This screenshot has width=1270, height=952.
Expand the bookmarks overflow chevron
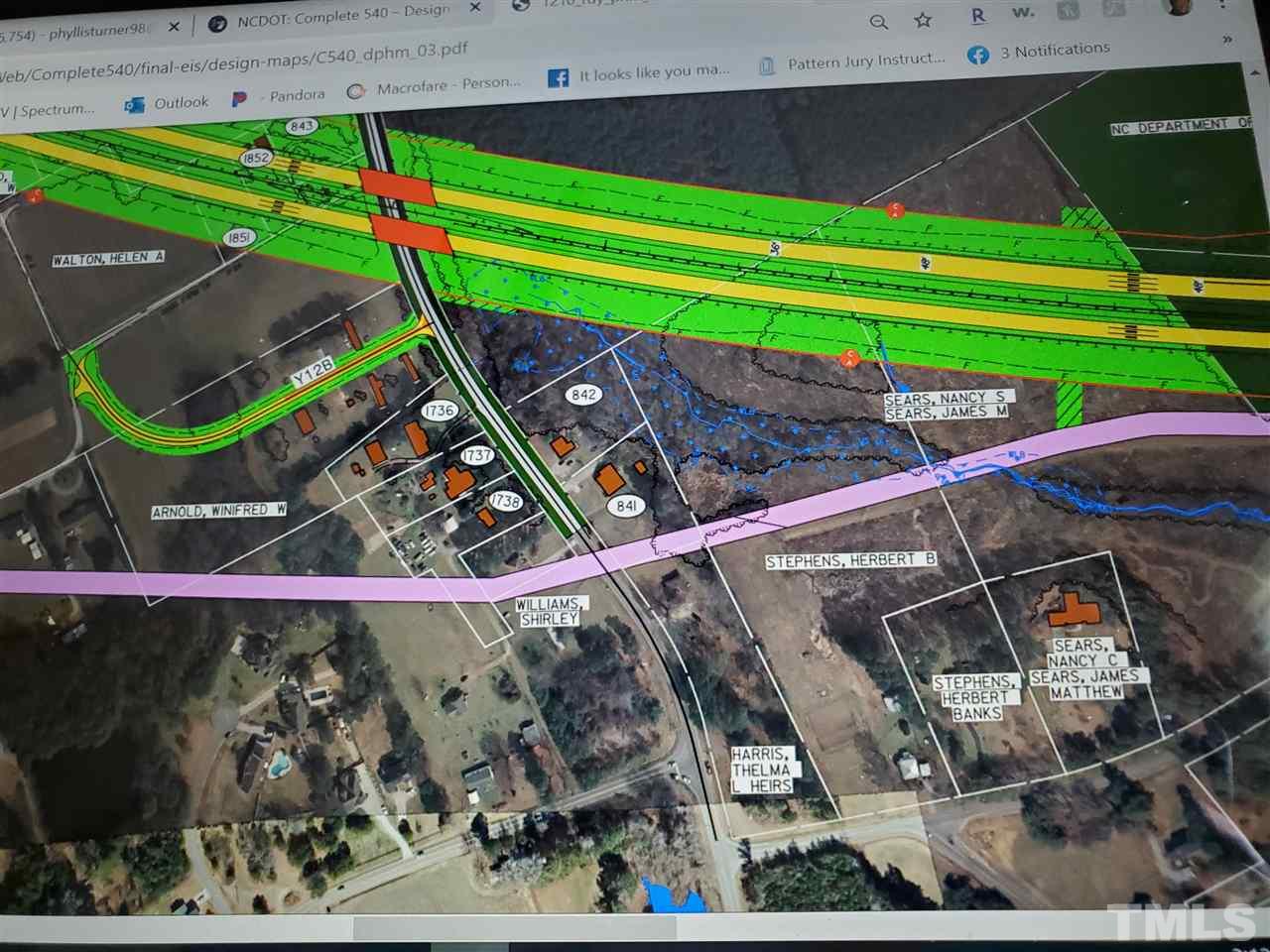pyautogui.click(x=1227, y=40)
